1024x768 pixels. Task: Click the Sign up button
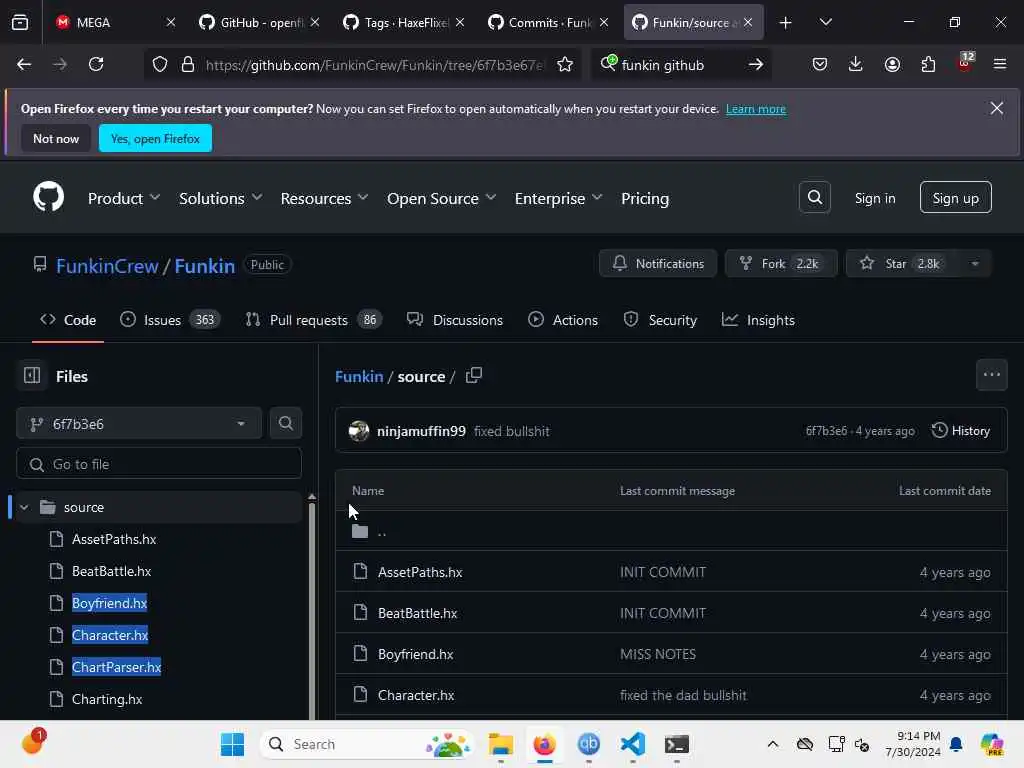point(955,197)
